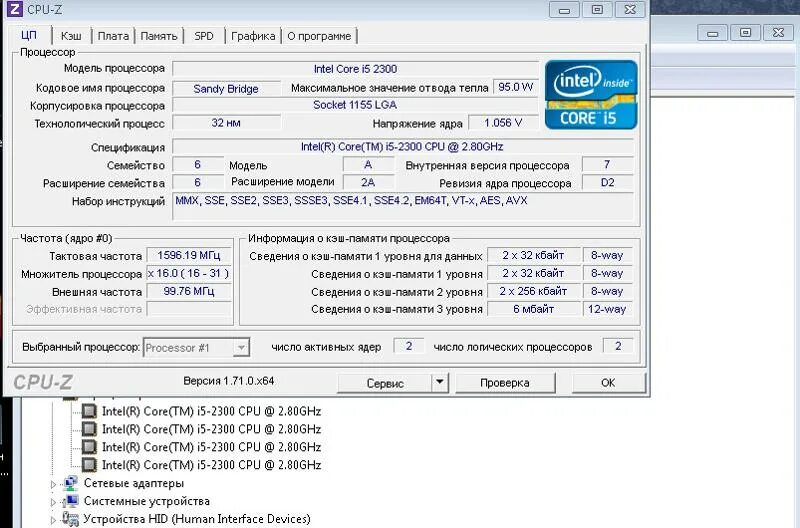Click the Устройства HID device icon
This screenshot has width=800, height=528.
(70, 519)
